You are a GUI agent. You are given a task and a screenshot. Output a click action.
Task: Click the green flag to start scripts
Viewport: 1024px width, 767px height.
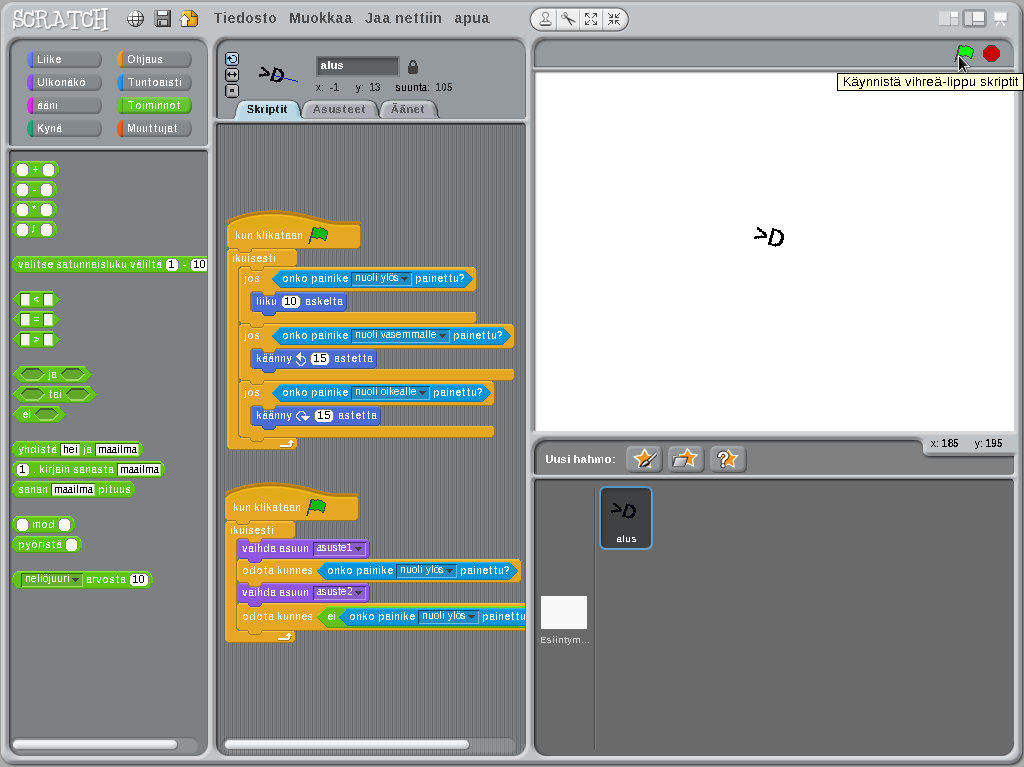[x=964, y=54]
